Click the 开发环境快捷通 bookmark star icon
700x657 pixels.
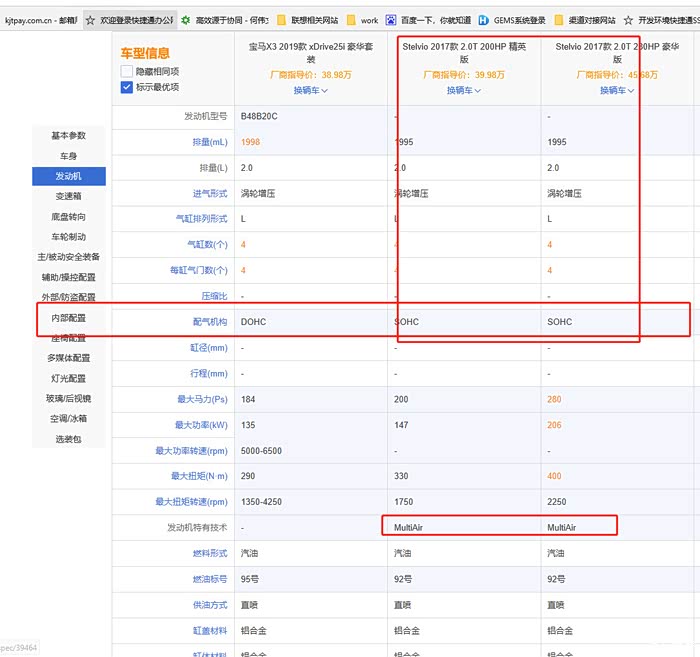point(628,20)
